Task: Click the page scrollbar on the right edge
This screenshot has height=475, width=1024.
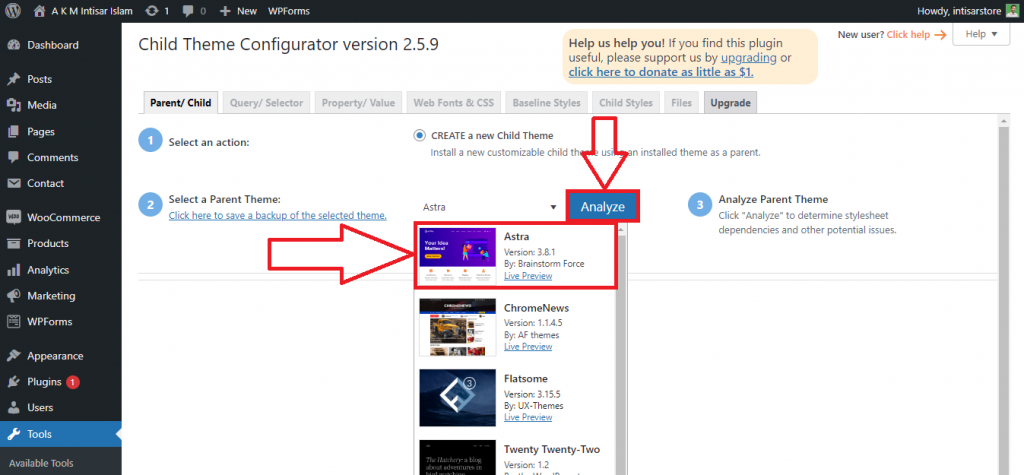Action: (1004, 294)
